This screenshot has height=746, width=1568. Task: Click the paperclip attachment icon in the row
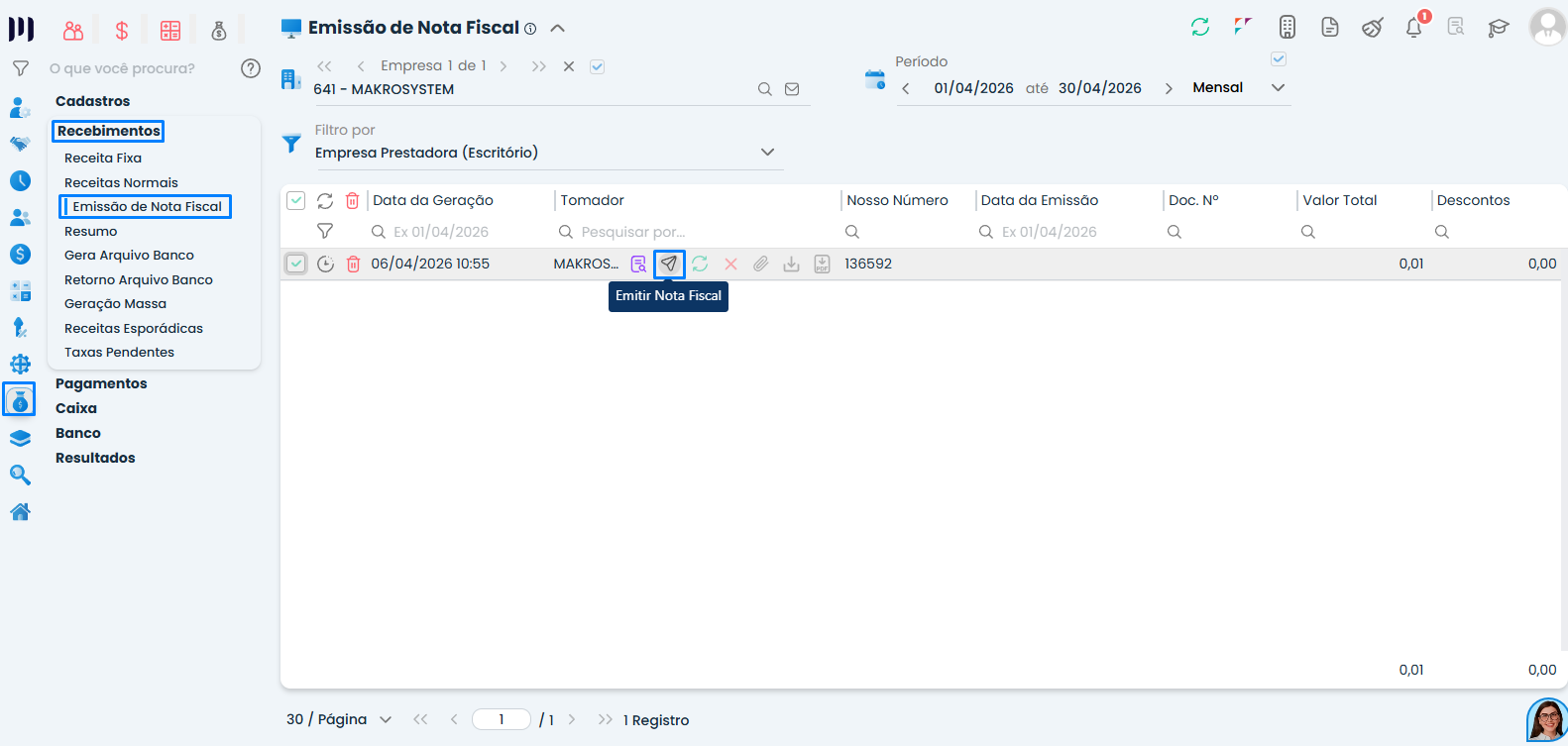pos(760,264)
